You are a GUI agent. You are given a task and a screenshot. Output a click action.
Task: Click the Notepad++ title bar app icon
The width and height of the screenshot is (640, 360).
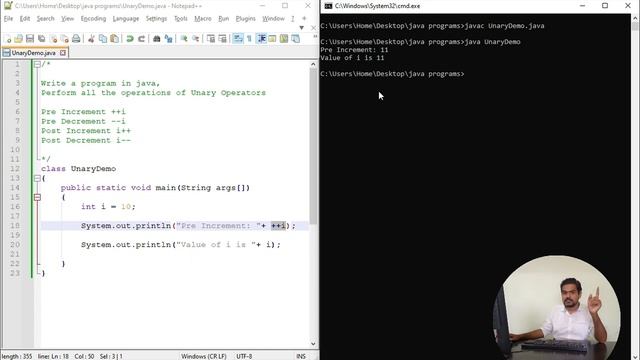click(x=8, y=6)
